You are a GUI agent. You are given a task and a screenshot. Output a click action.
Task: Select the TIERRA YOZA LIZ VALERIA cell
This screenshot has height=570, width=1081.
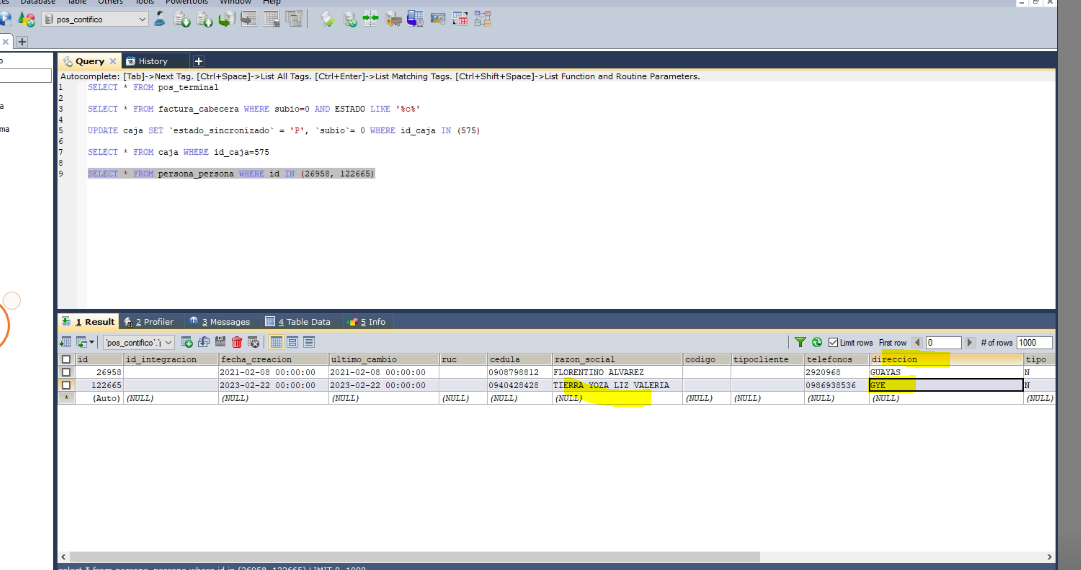coord(617,385)
